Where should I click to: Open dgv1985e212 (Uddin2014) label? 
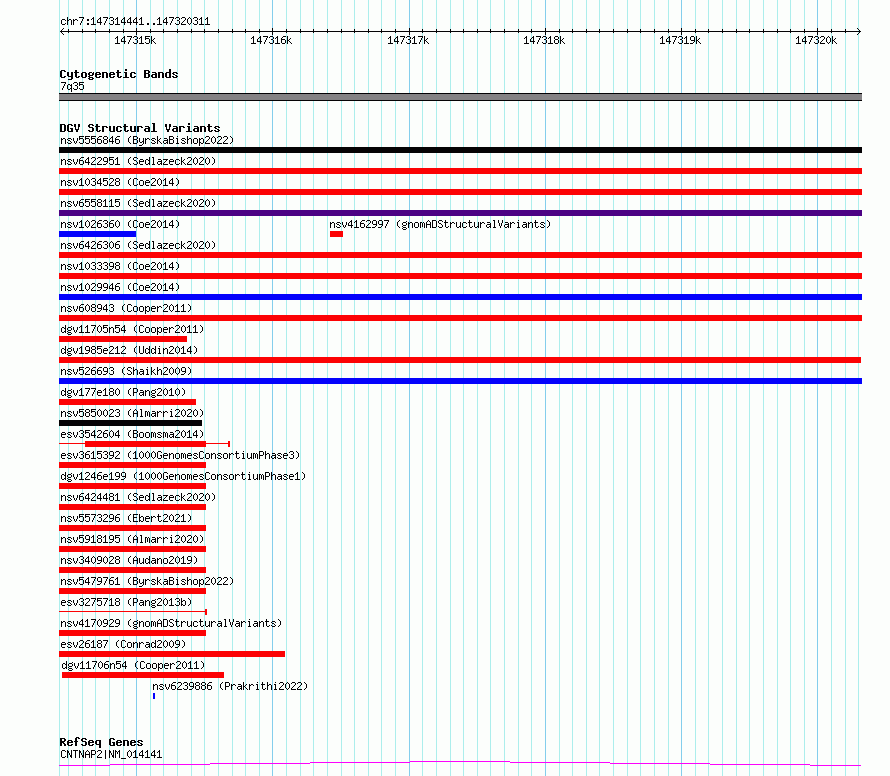pyautogui.click(x=129, y=350)
